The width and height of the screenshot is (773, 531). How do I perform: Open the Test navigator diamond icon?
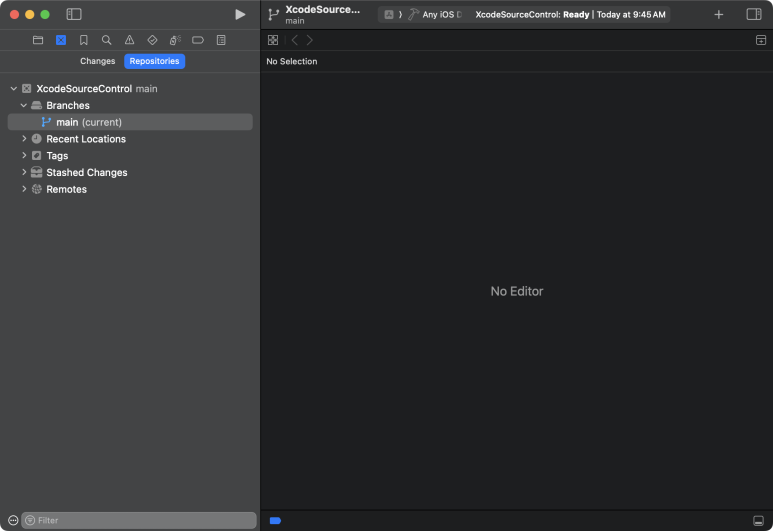coord(152,40)
